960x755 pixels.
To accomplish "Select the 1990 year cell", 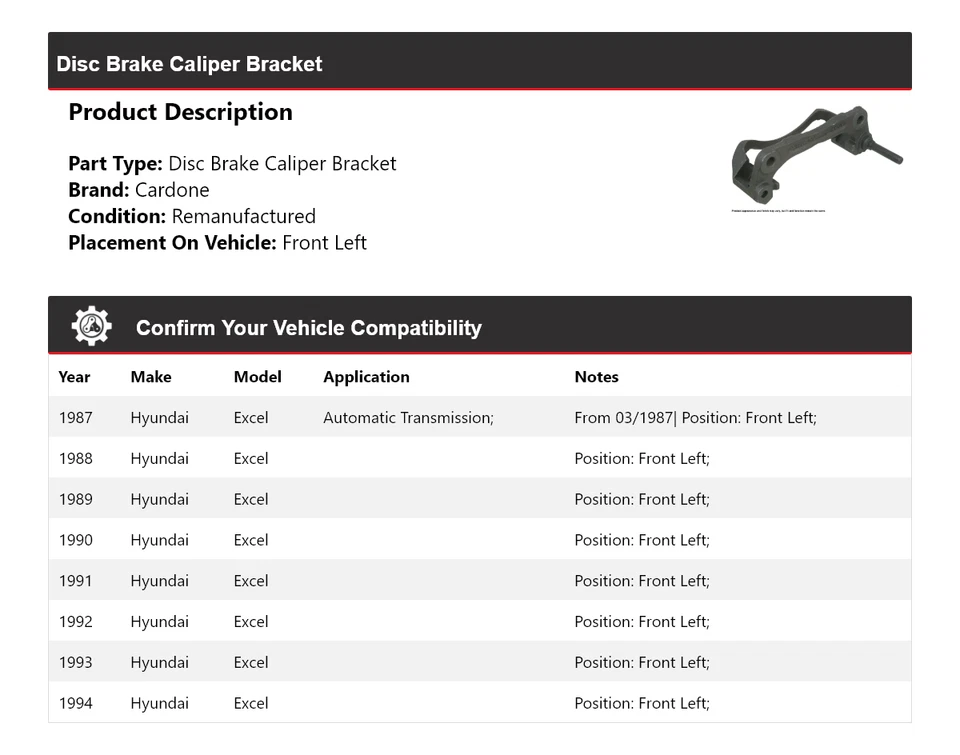I will click(x=75, y=540).
